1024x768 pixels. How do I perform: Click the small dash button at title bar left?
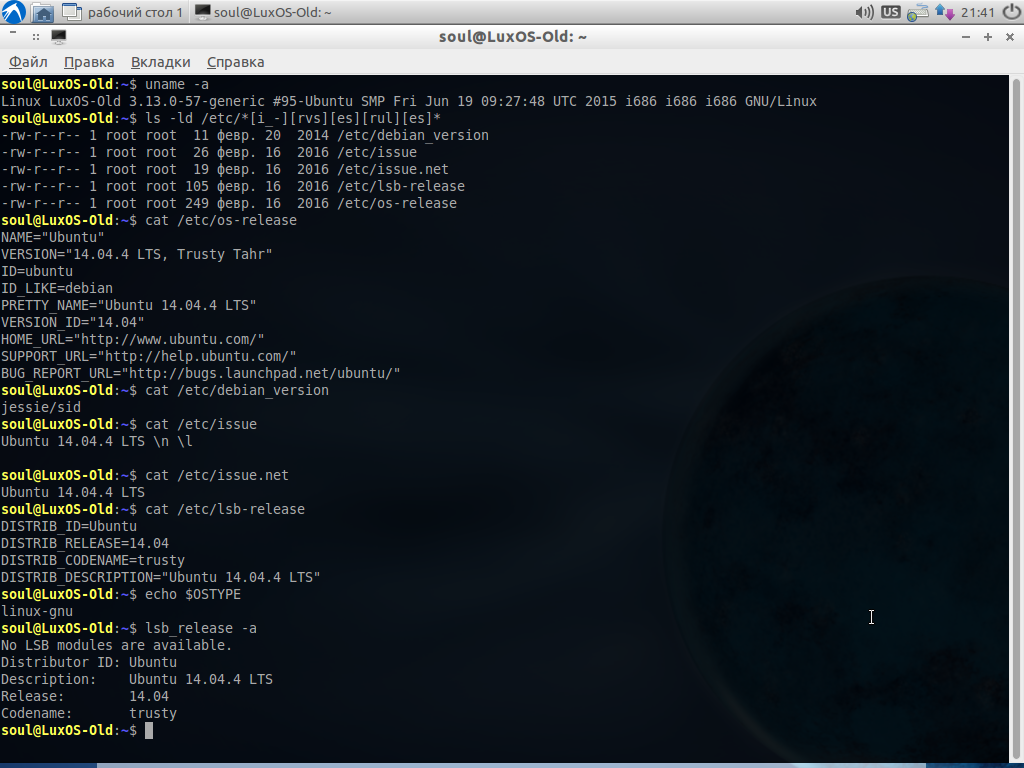(x=13, y=32)
